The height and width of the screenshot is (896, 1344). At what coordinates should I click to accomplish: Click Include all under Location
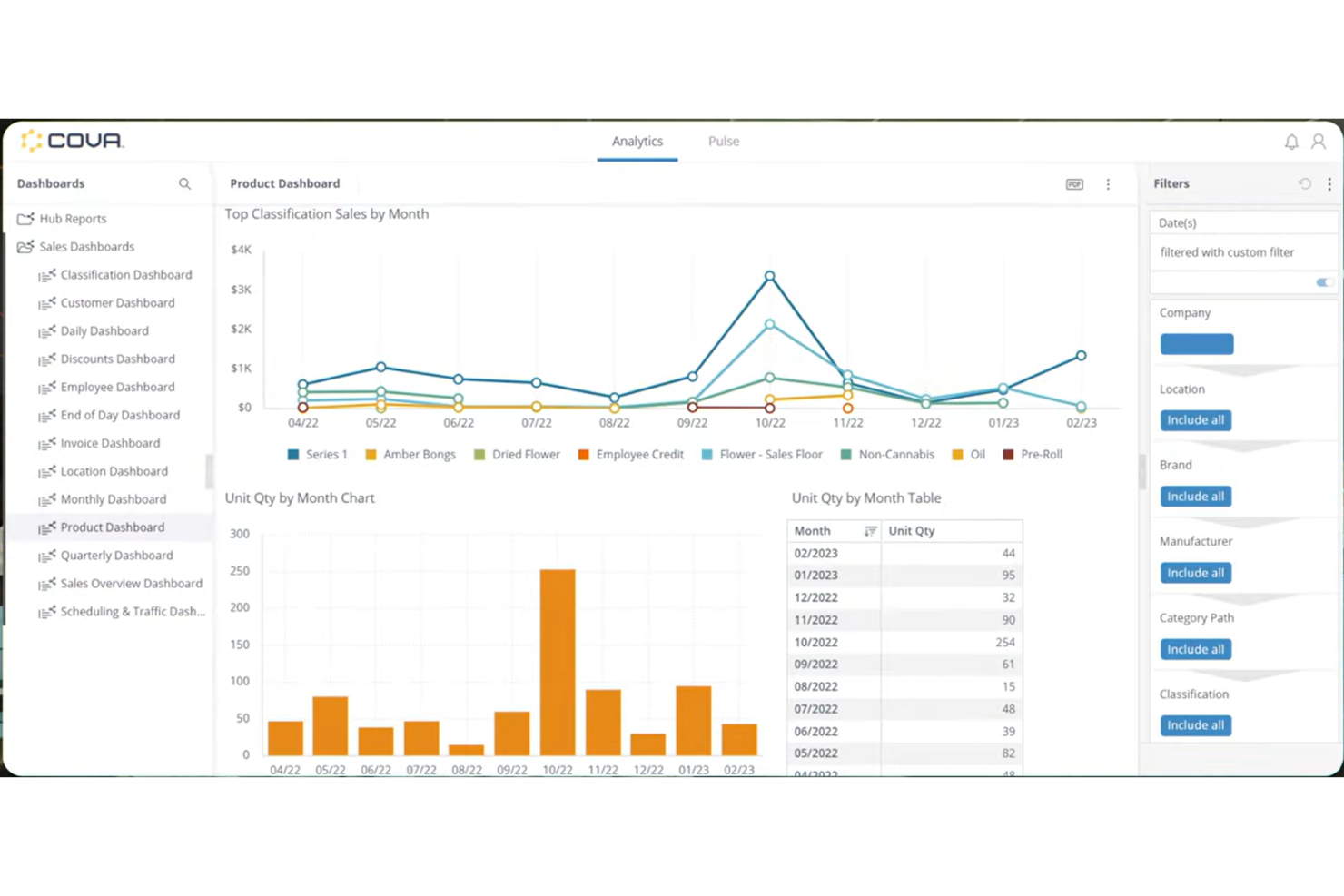point(1196,420)
